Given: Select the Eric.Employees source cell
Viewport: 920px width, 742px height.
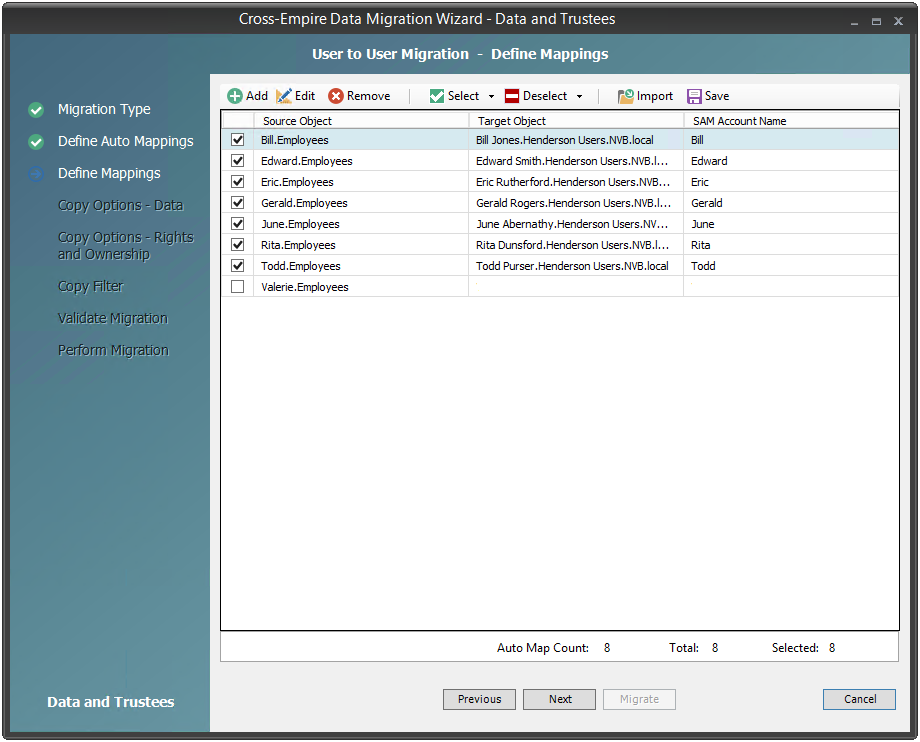Looking at the screenshot, I should pyautogui.click(x=361, y=182).
